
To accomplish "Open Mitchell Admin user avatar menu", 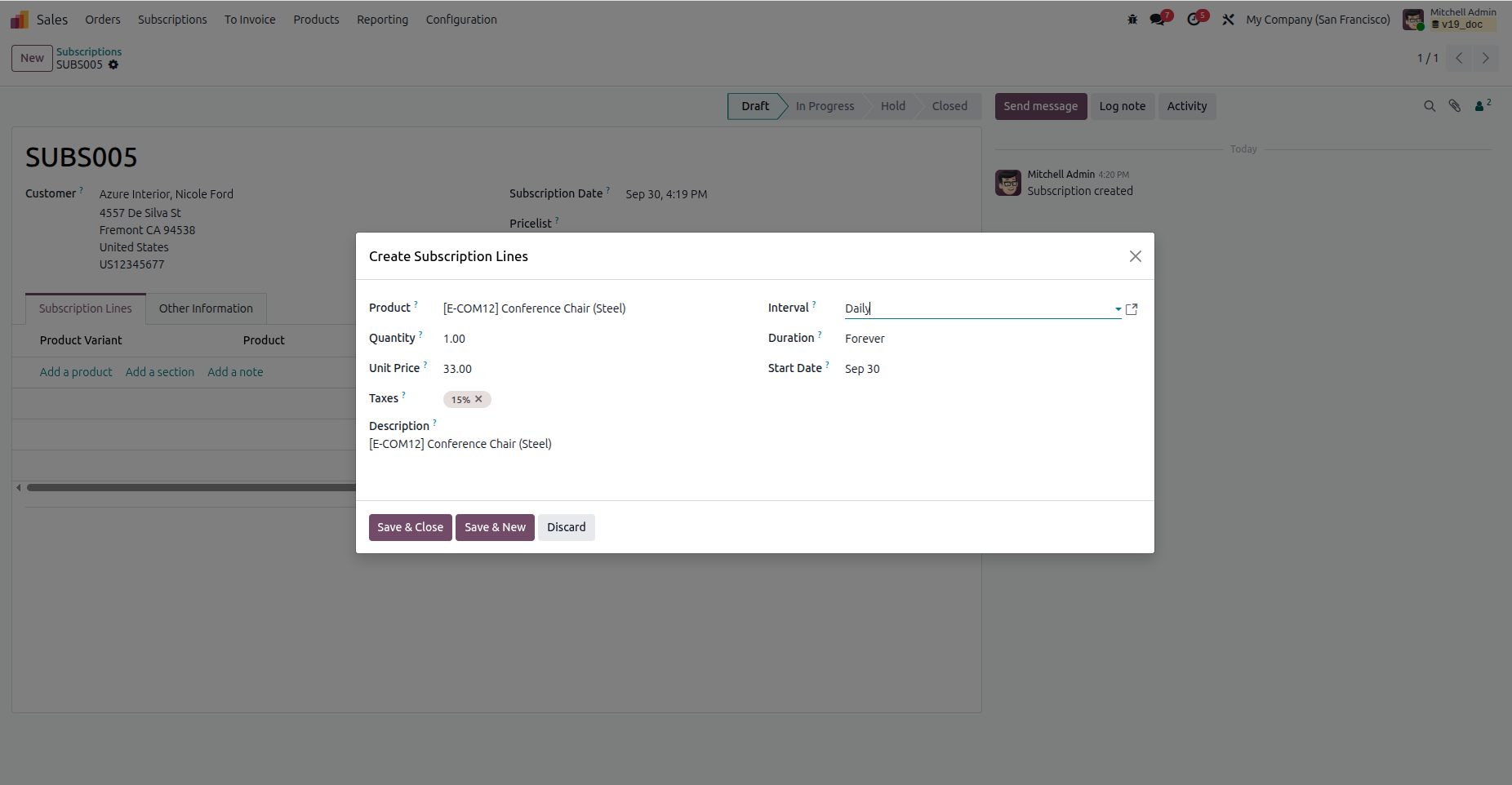I will (x=1412, y=20).
